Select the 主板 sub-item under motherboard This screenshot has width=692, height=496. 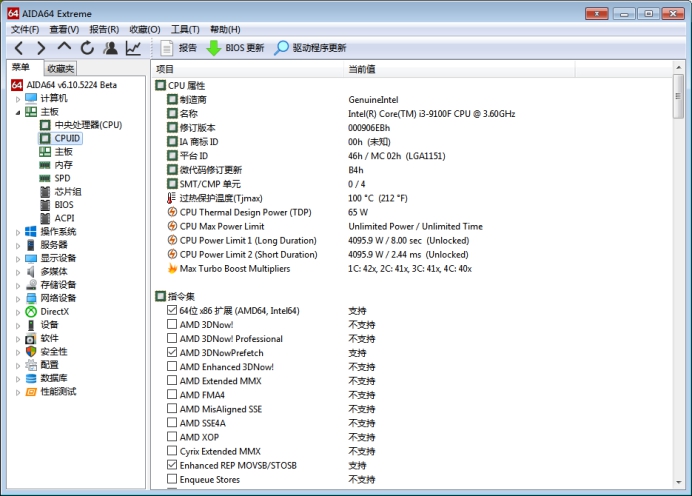coord(56,151)
